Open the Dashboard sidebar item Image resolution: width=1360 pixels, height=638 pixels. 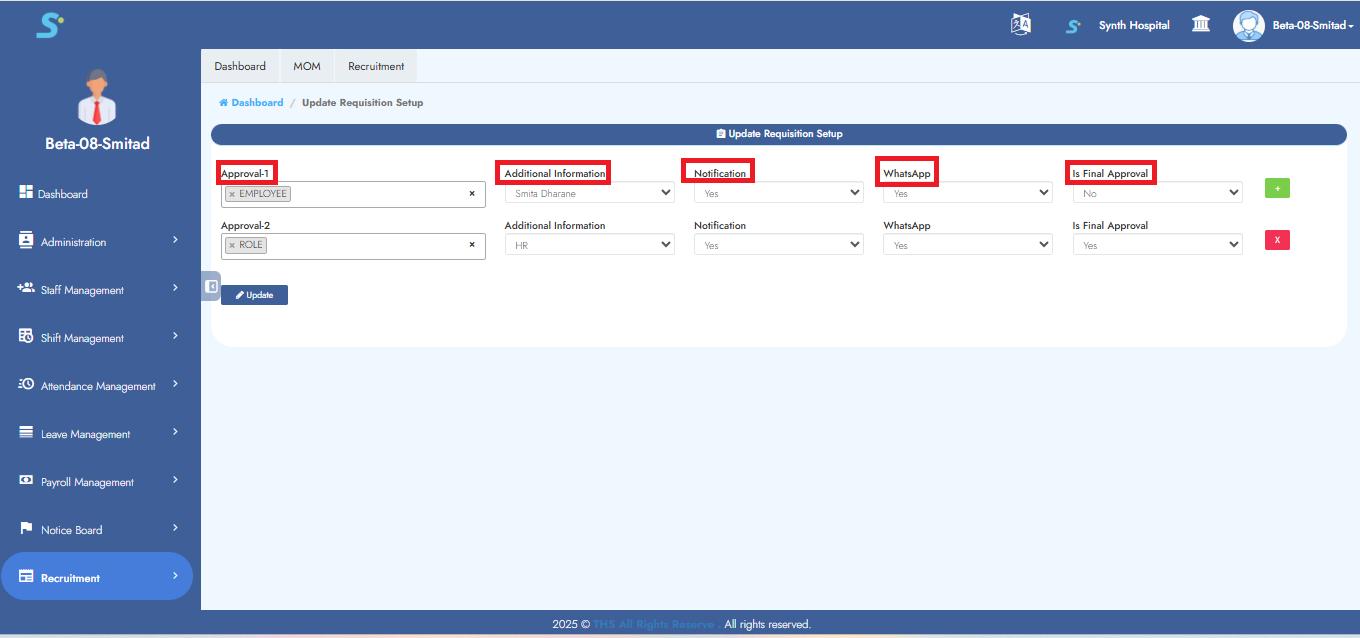[x=61, y=193]
